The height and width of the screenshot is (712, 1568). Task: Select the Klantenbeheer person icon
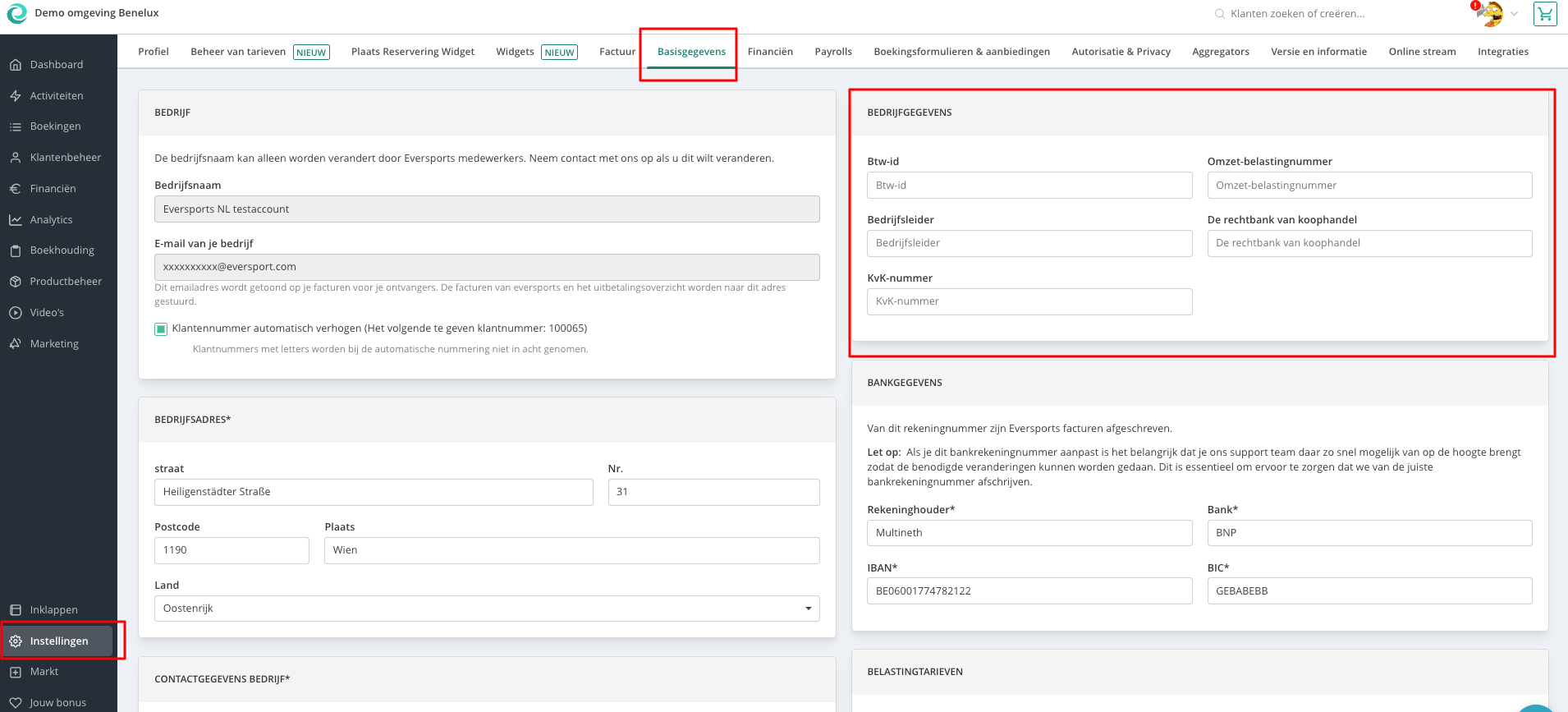pyautogui.click(x=16, y=158)
